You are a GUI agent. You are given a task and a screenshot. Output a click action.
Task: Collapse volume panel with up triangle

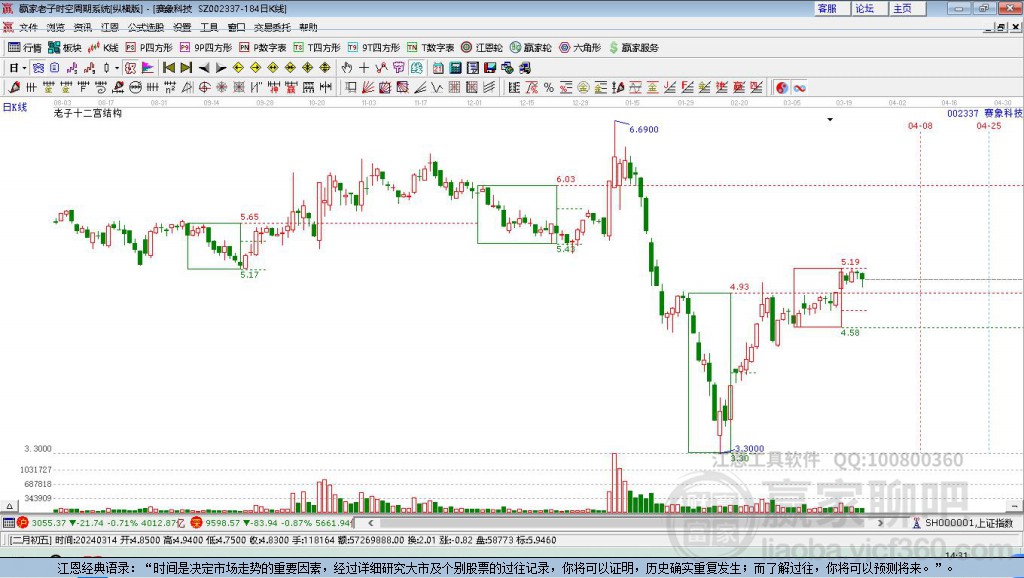tap(10, 506)
